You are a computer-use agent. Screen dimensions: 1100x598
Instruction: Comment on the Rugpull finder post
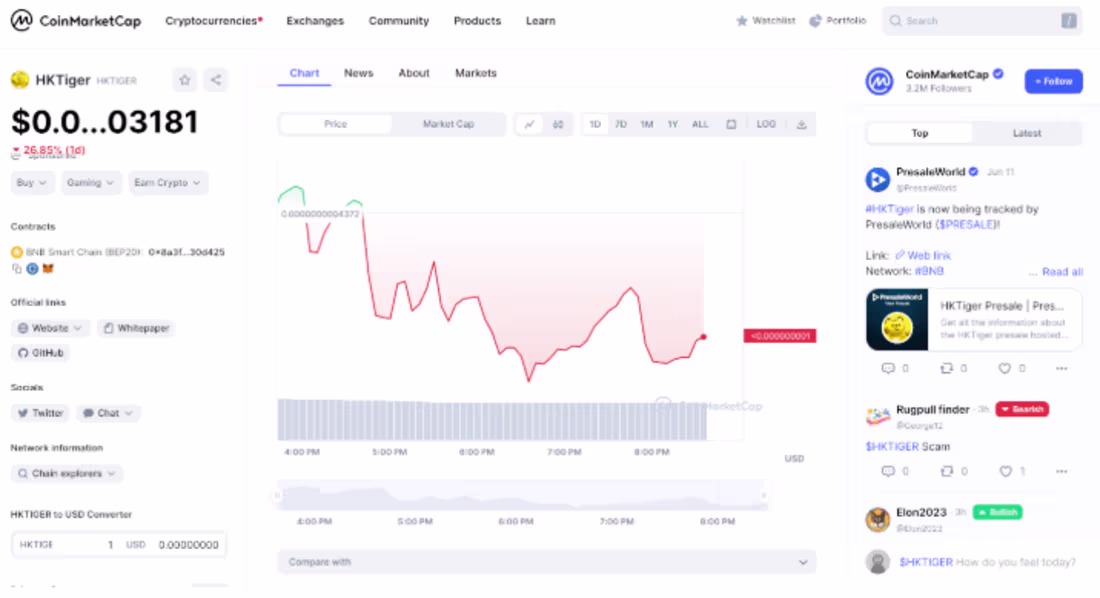[x=888, y=471]
